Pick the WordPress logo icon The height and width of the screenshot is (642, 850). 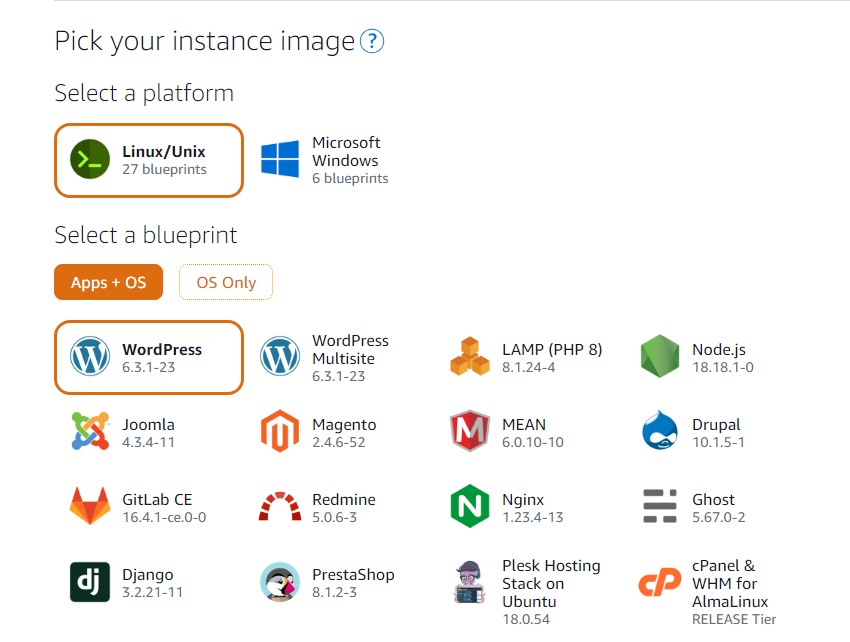(x=90, y=356)
